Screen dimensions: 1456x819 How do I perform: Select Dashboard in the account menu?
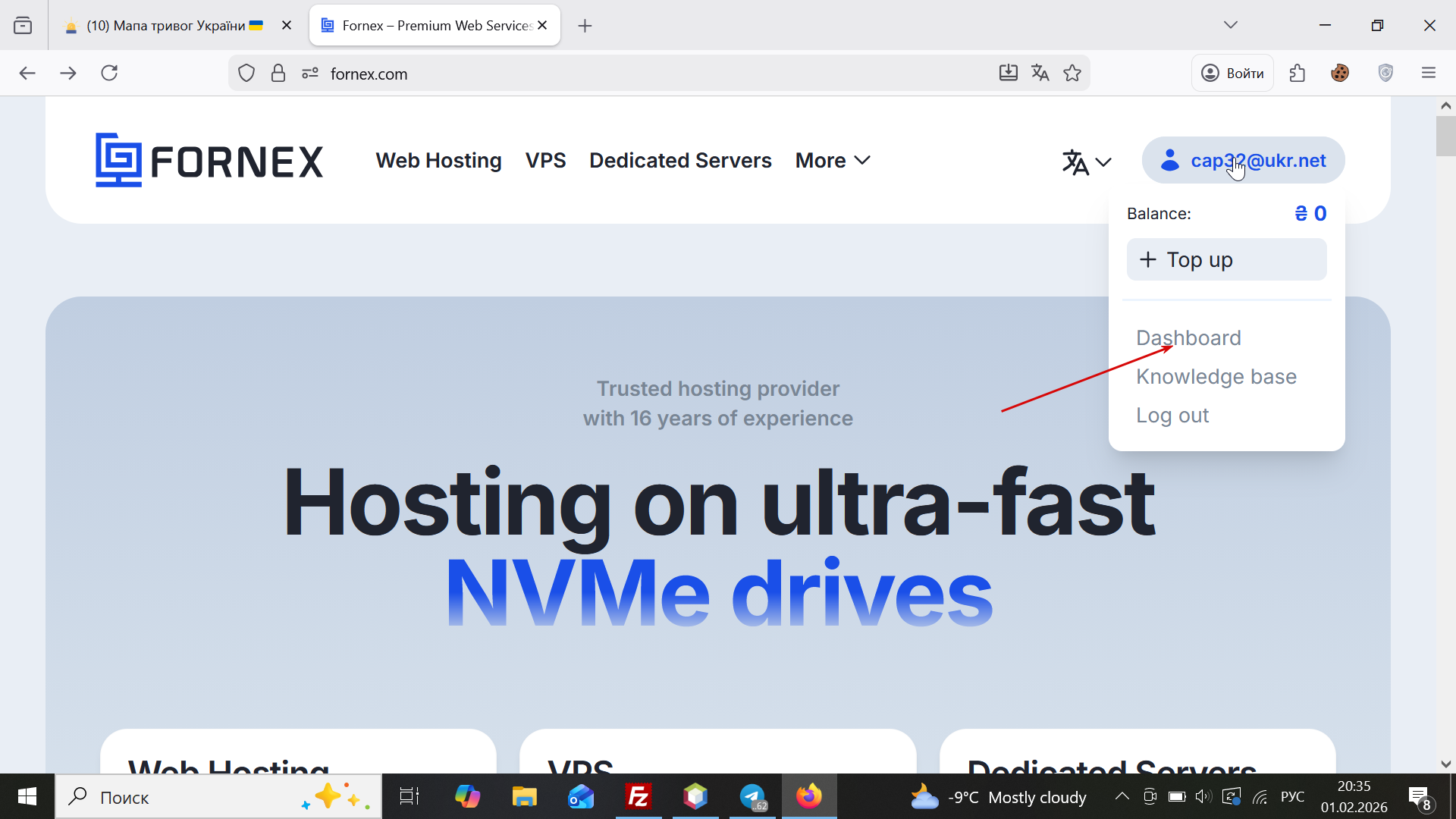[x=1188, y=338]
